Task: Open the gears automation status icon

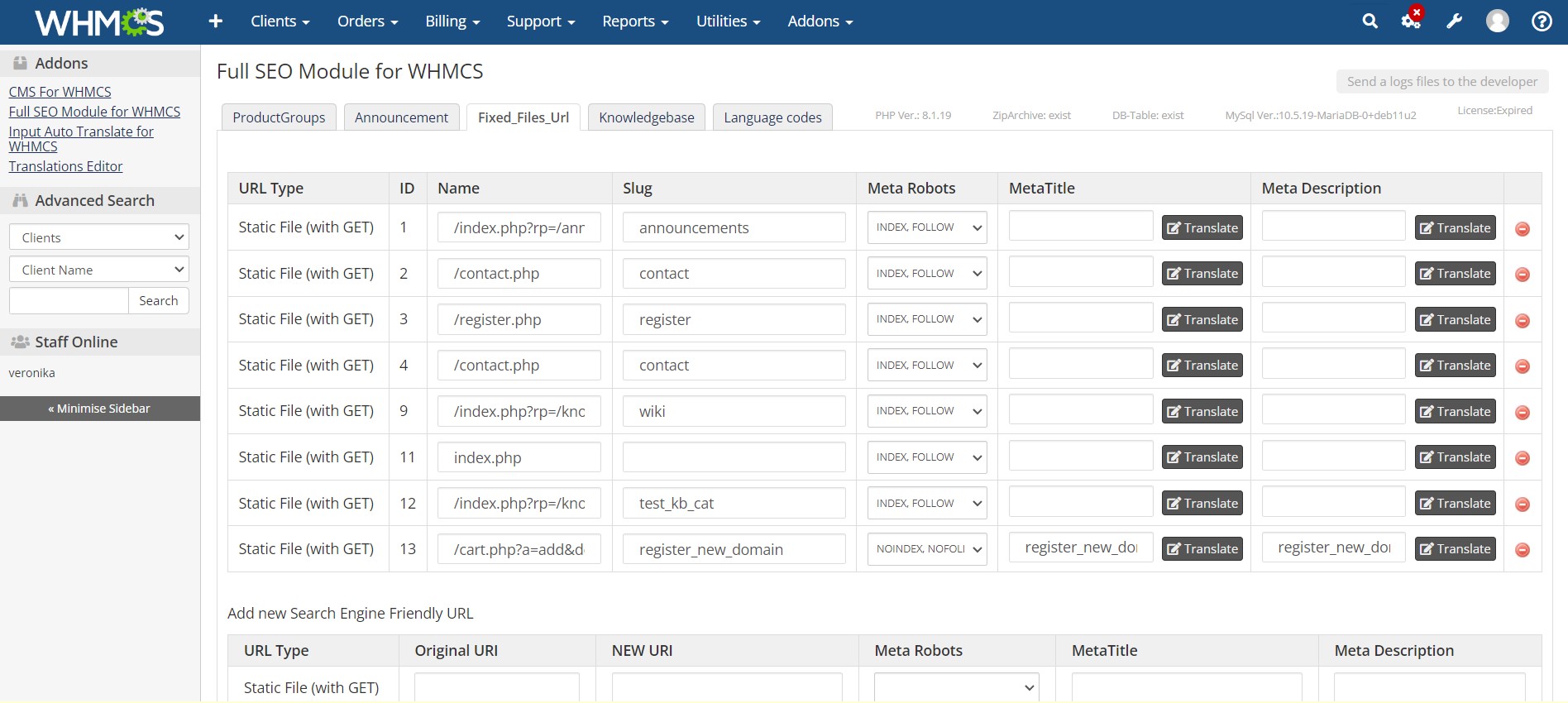Action: pyautogui.click(x=1411, y=21)
